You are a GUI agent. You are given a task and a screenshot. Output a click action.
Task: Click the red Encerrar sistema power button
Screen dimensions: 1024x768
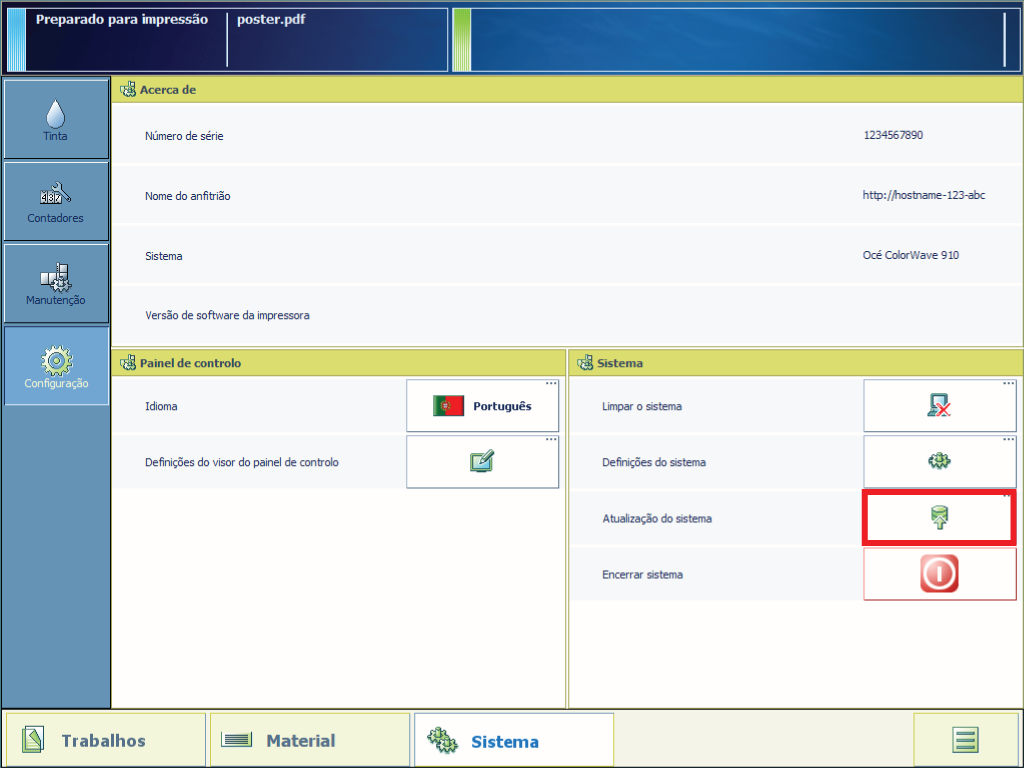tap(940, 574)
